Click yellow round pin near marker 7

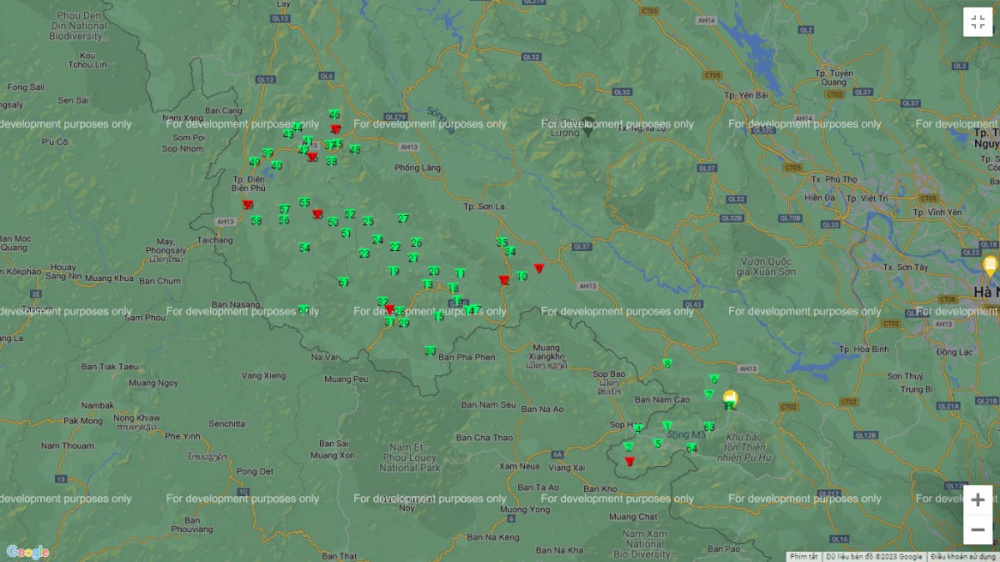pos(730,399)
